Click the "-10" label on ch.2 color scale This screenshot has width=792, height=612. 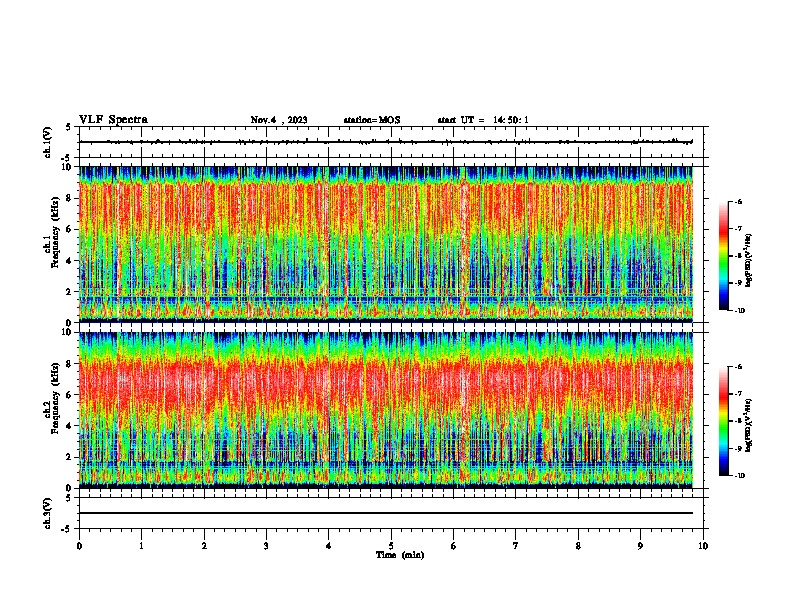pos(739,475)
